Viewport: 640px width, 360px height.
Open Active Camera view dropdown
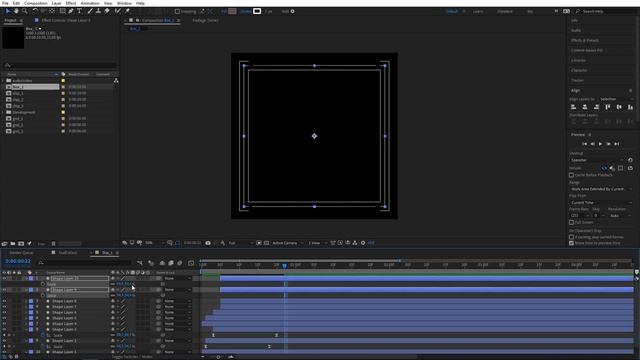[288, 243]
